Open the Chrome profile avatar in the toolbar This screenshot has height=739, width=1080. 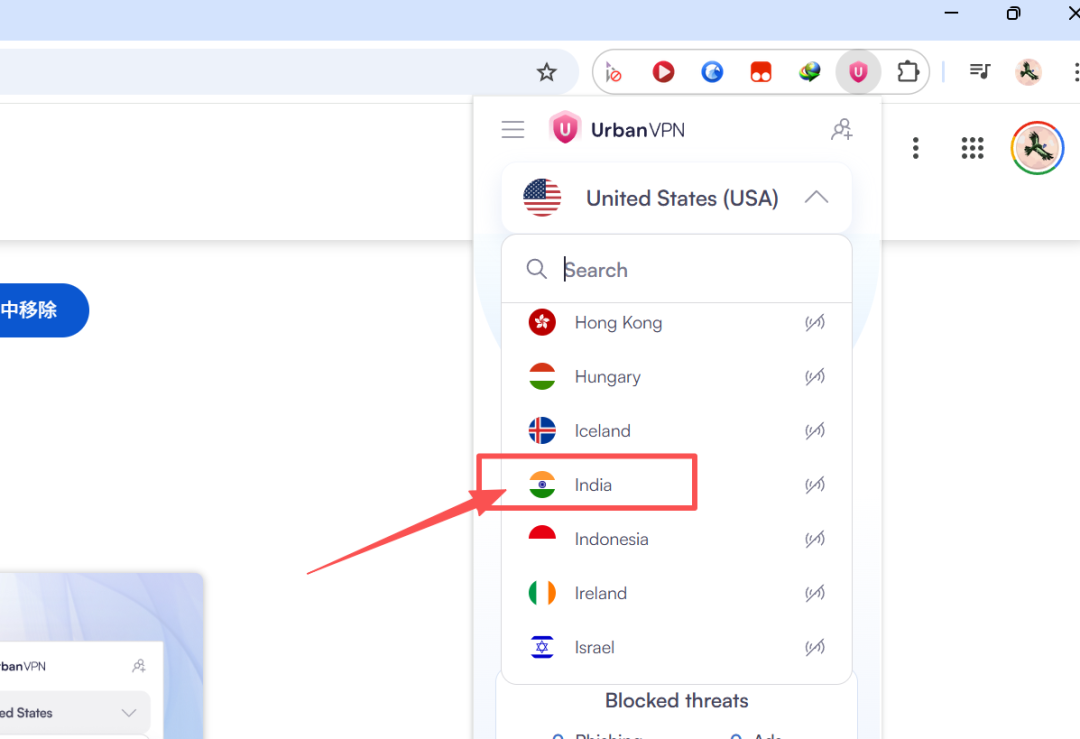tap(1028, 72)
